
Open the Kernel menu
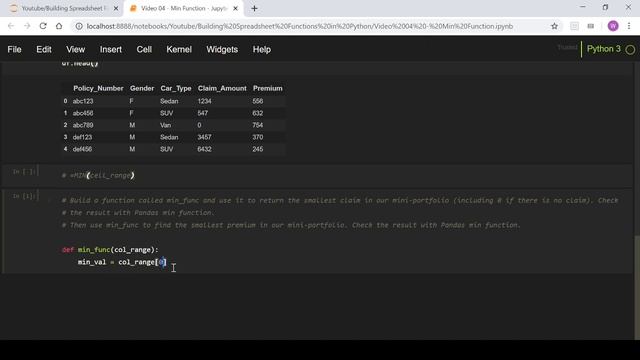click(179, 49)
